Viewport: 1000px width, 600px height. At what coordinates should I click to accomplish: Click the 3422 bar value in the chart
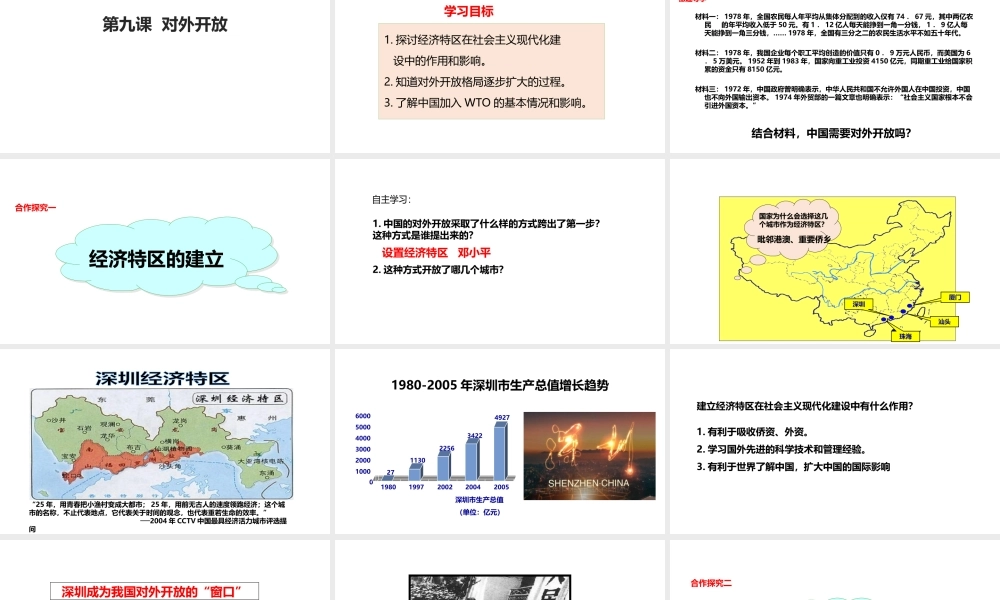point(474,435)
